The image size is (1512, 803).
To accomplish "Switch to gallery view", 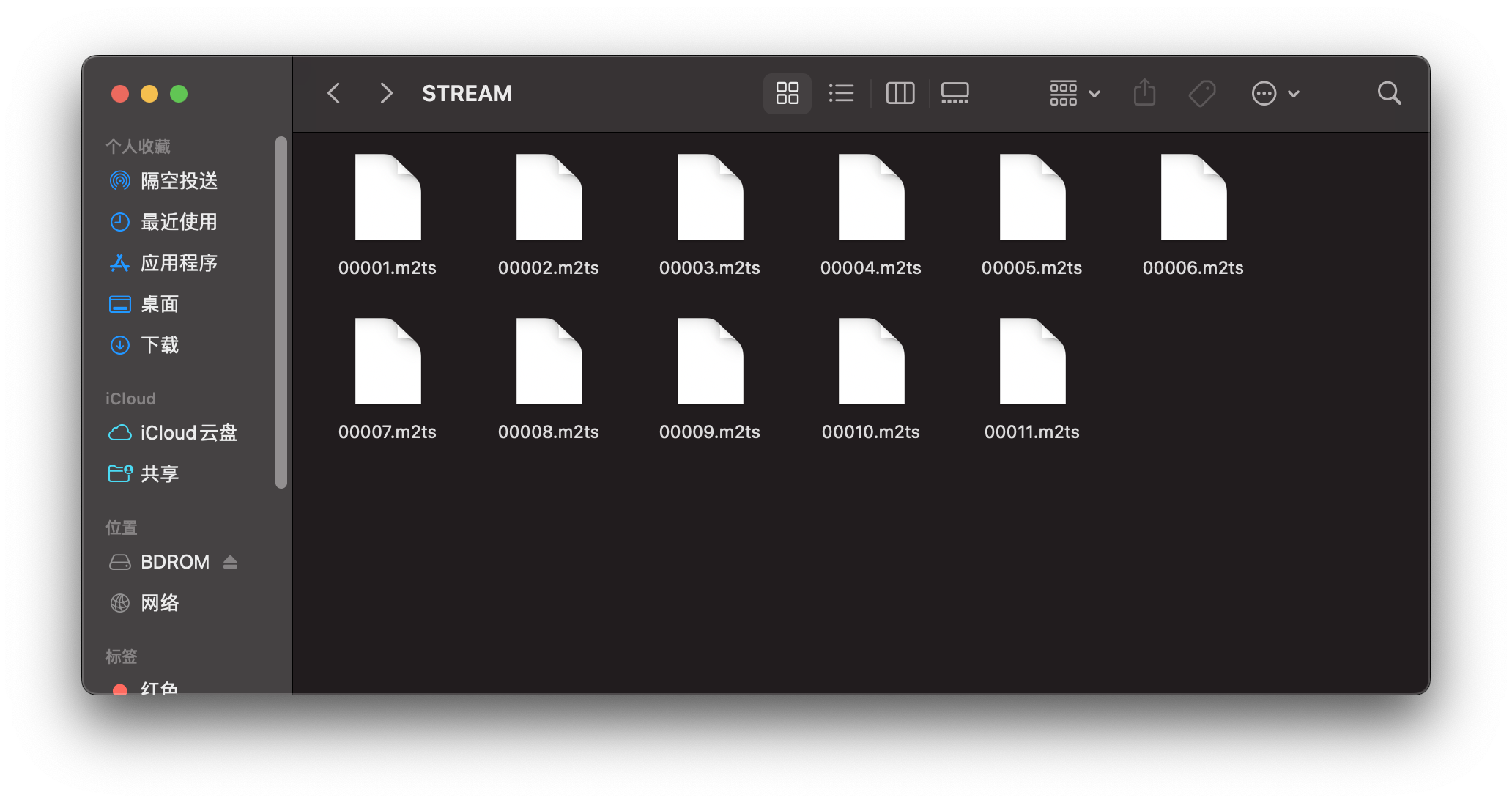I will [x=955, y=93].
